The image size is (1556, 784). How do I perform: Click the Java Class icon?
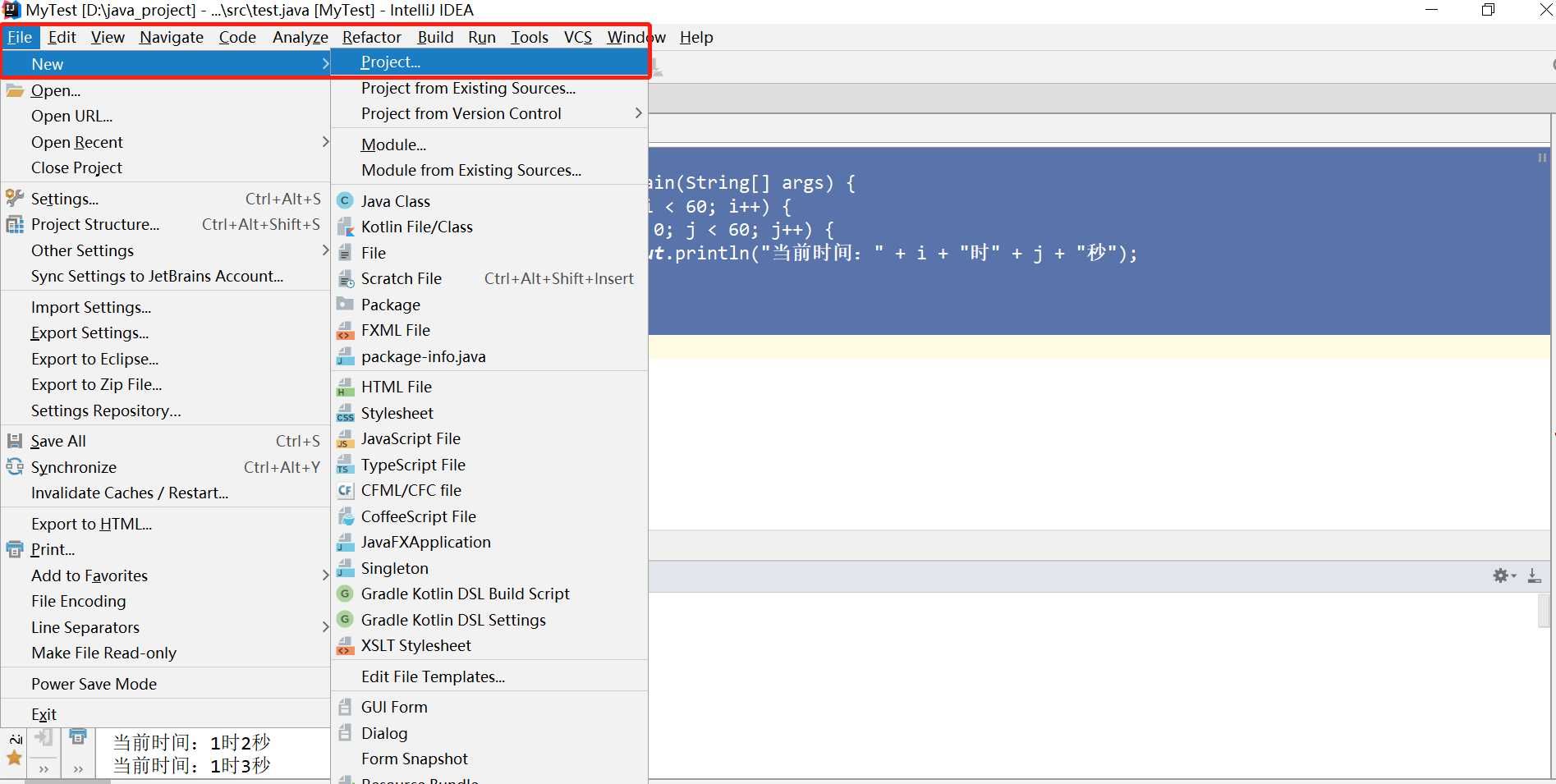click(346, 201)
